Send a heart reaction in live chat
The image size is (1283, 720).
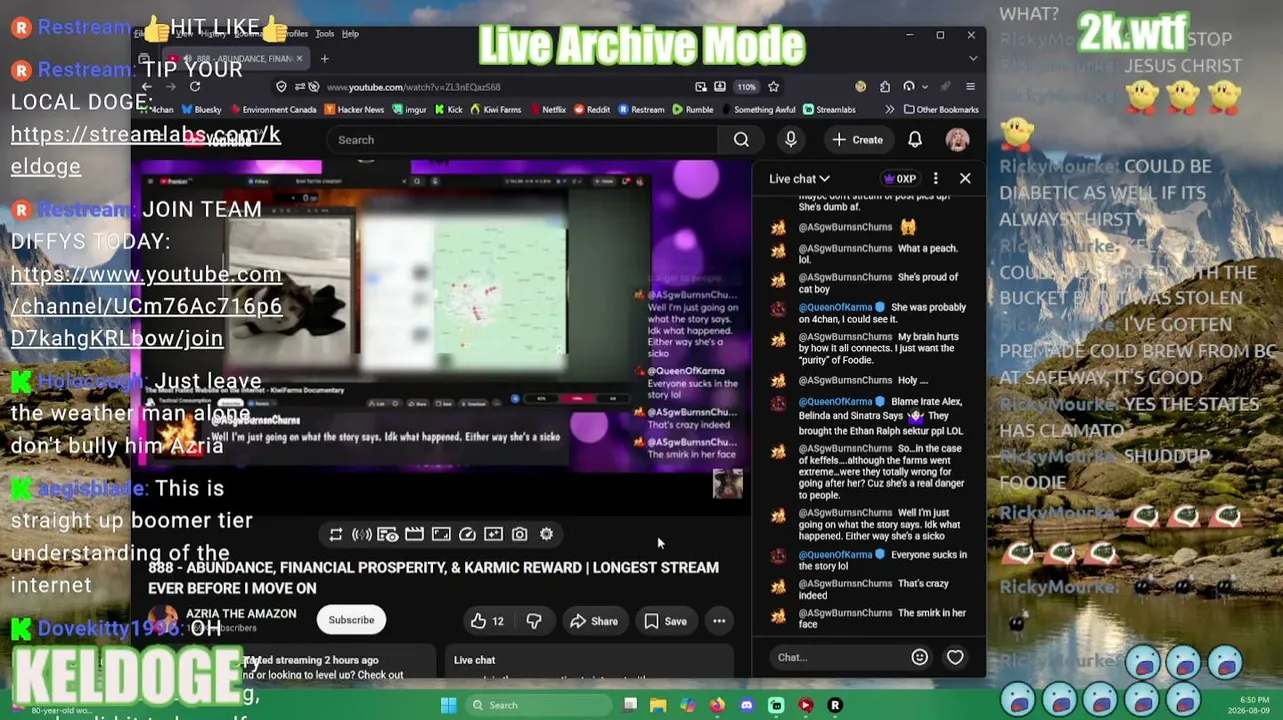[x=955, y=657]
